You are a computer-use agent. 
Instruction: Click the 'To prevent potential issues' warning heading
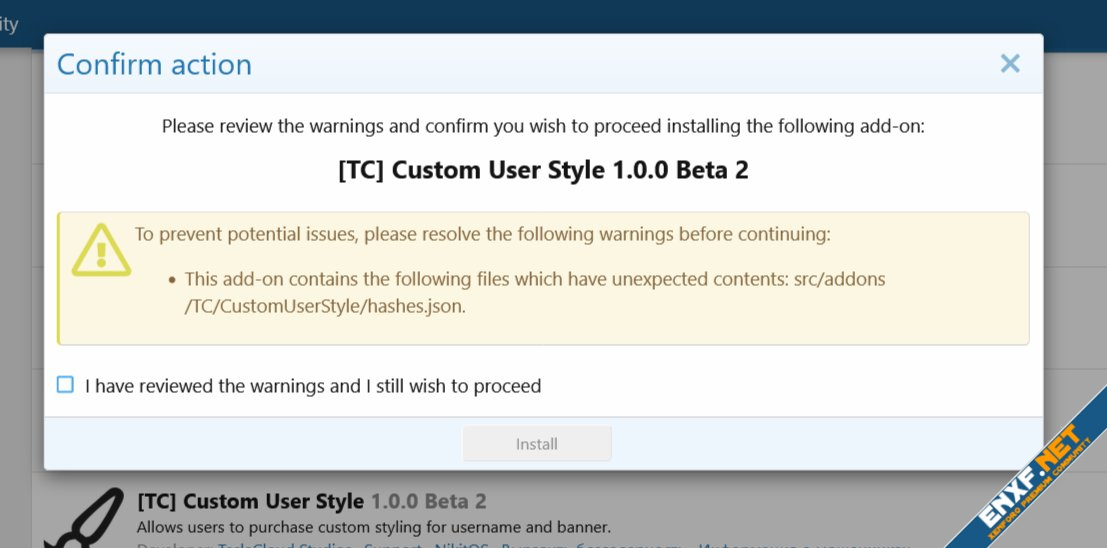pos(483,235)
